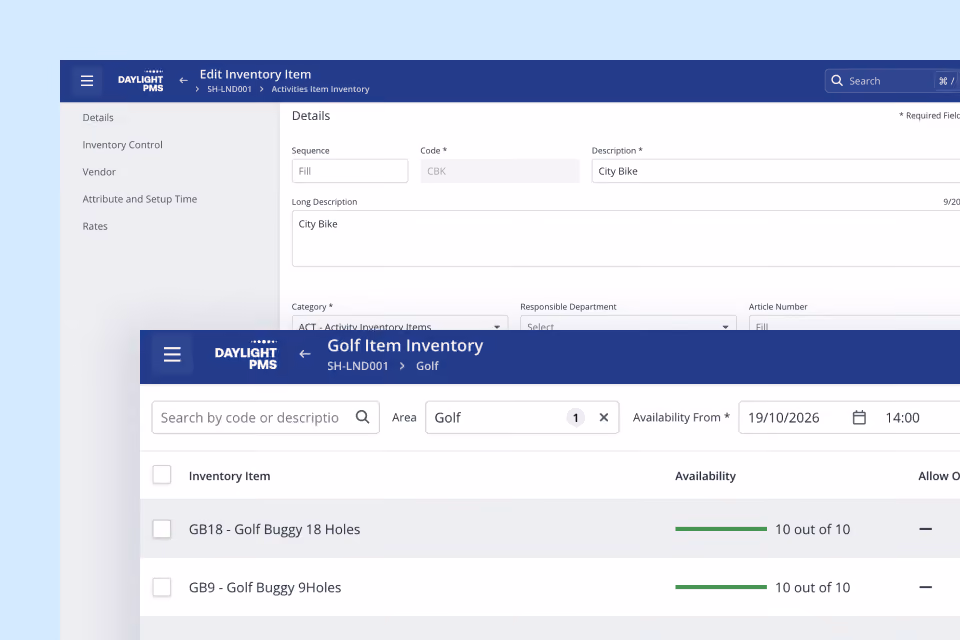
Task: Check the GB9 - Golf Buggy 9Holes row
Action: 162,587
